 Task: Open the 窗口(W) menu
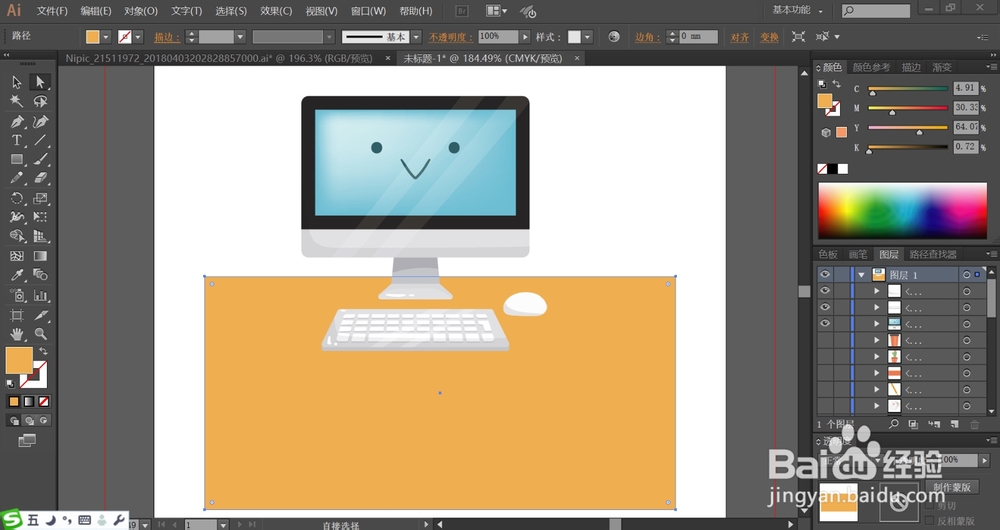coord(369,11)
